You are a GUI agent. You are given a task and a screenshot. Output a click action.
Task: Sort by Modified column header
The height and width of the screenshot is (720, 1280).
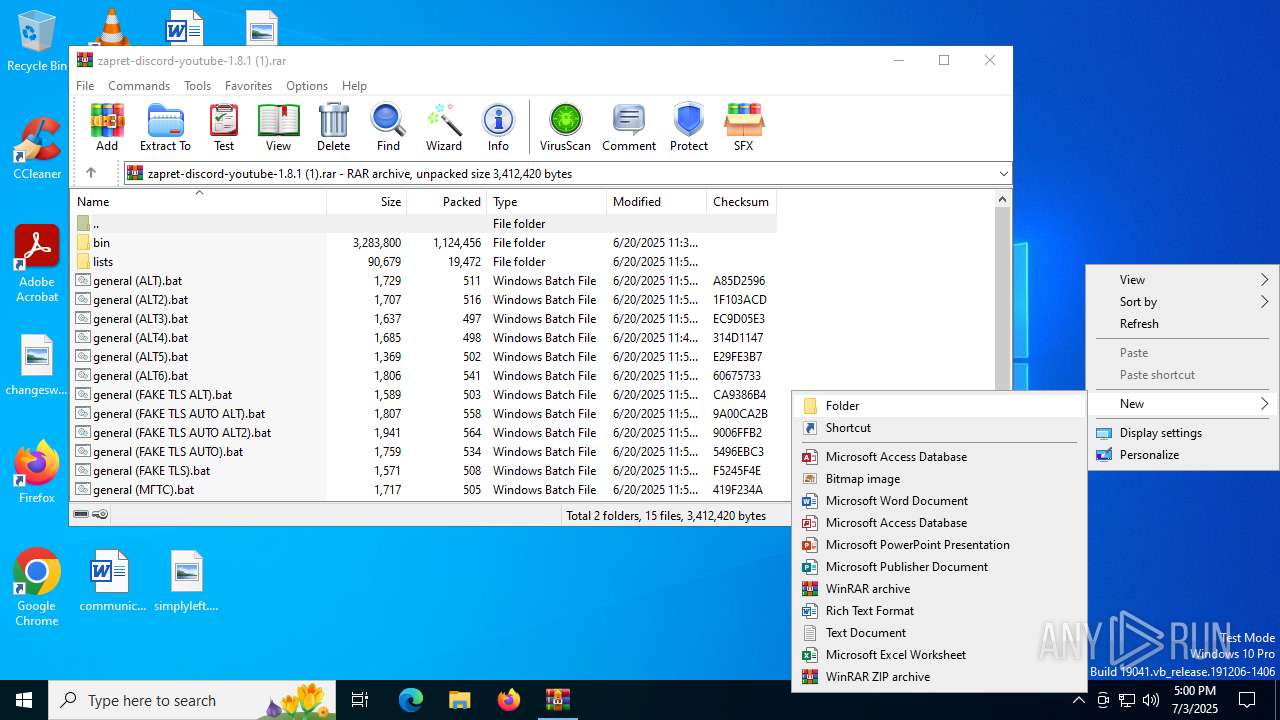point(657,202)
